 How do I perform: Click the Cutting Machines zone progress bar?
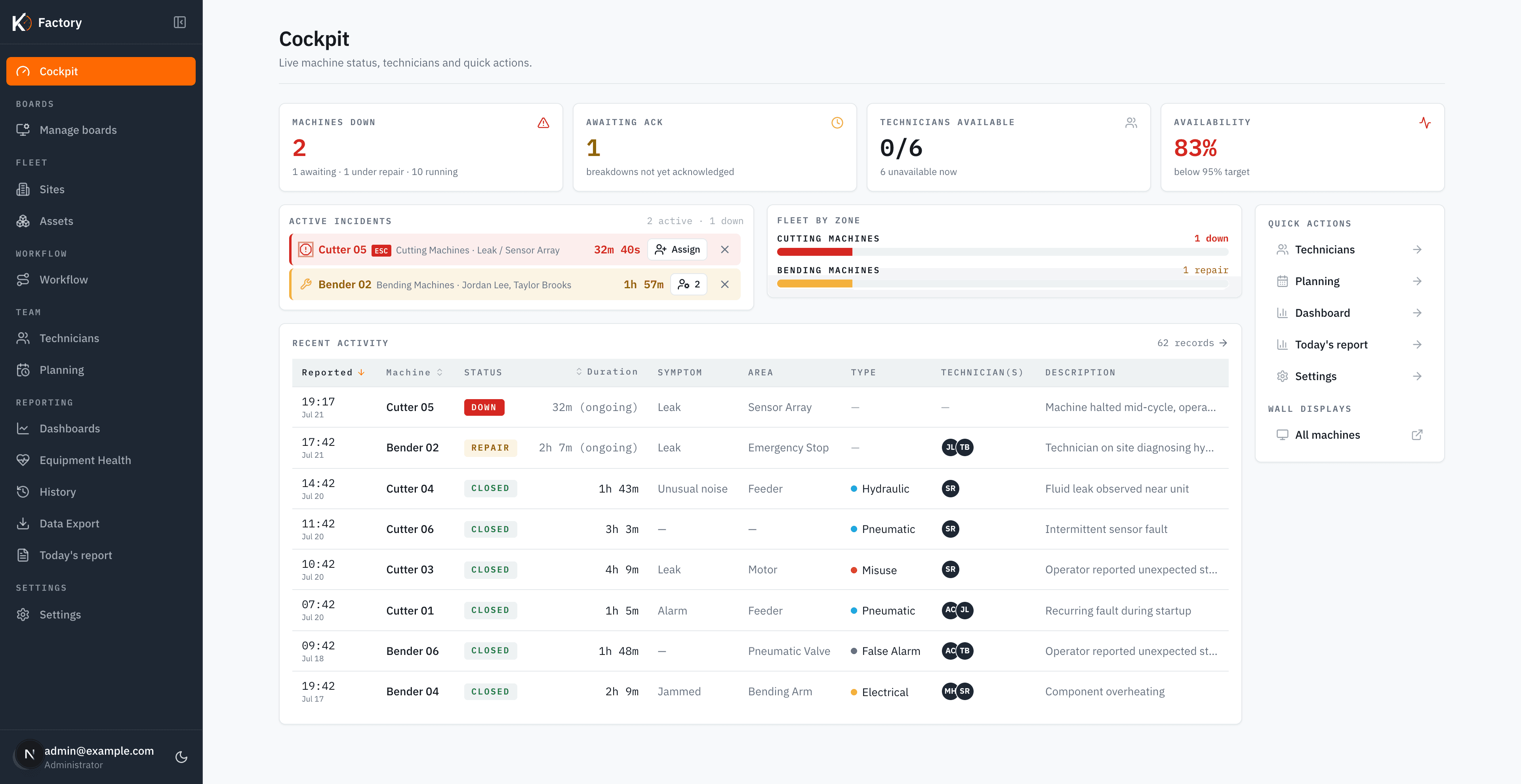1002,252
